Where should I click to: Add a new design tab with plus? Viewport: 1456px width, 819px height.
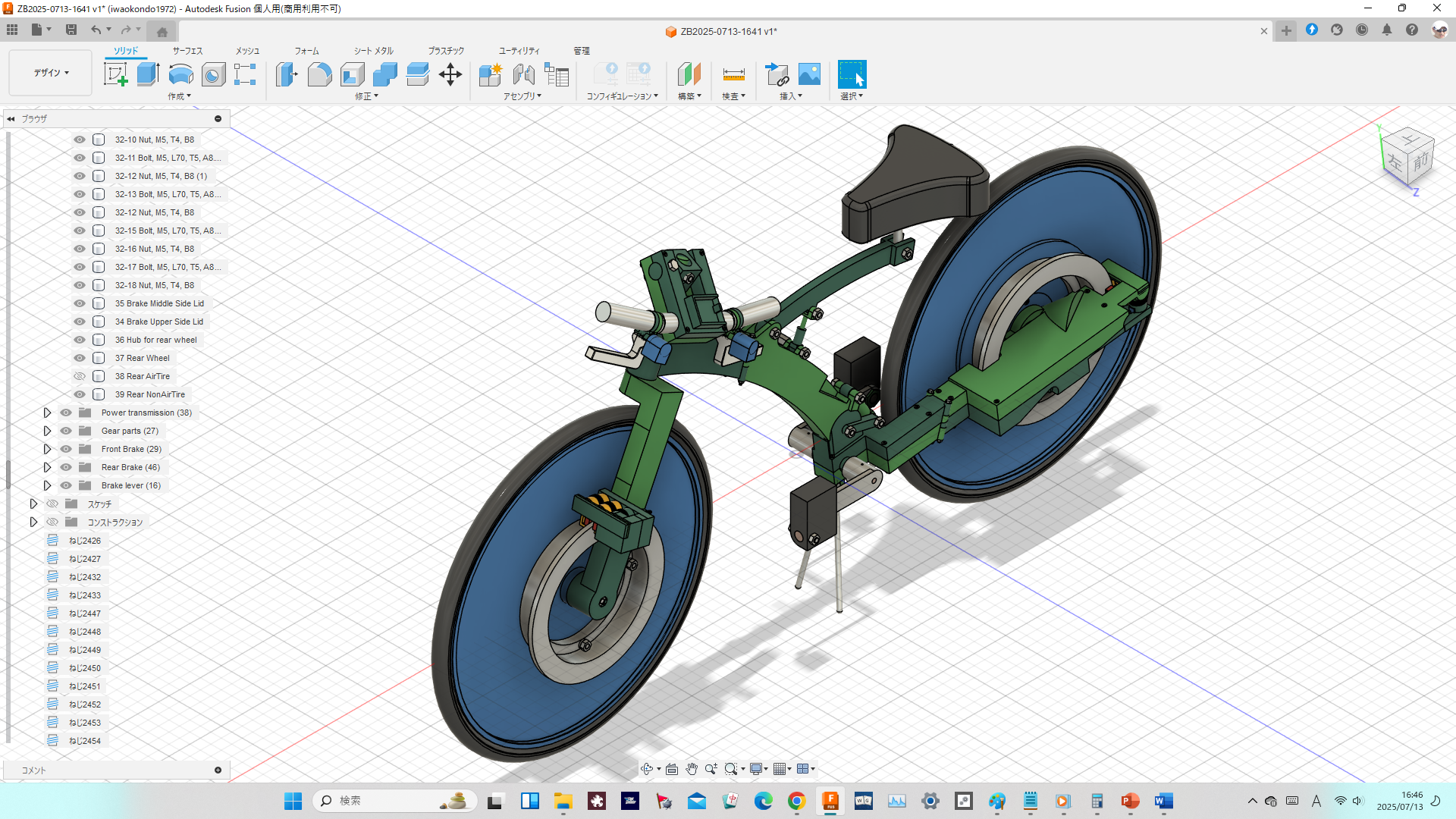1286,31
